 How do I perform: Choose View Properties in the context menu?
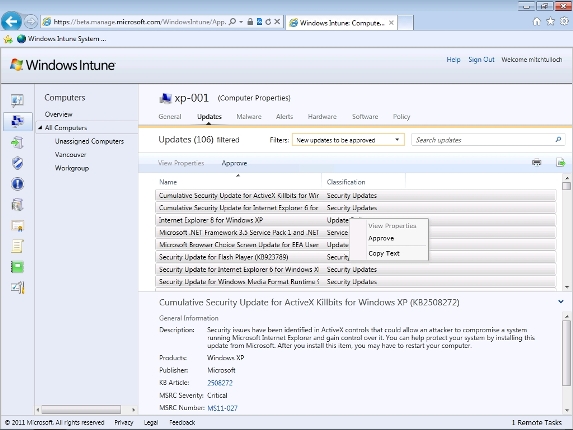tap(392, 226)
